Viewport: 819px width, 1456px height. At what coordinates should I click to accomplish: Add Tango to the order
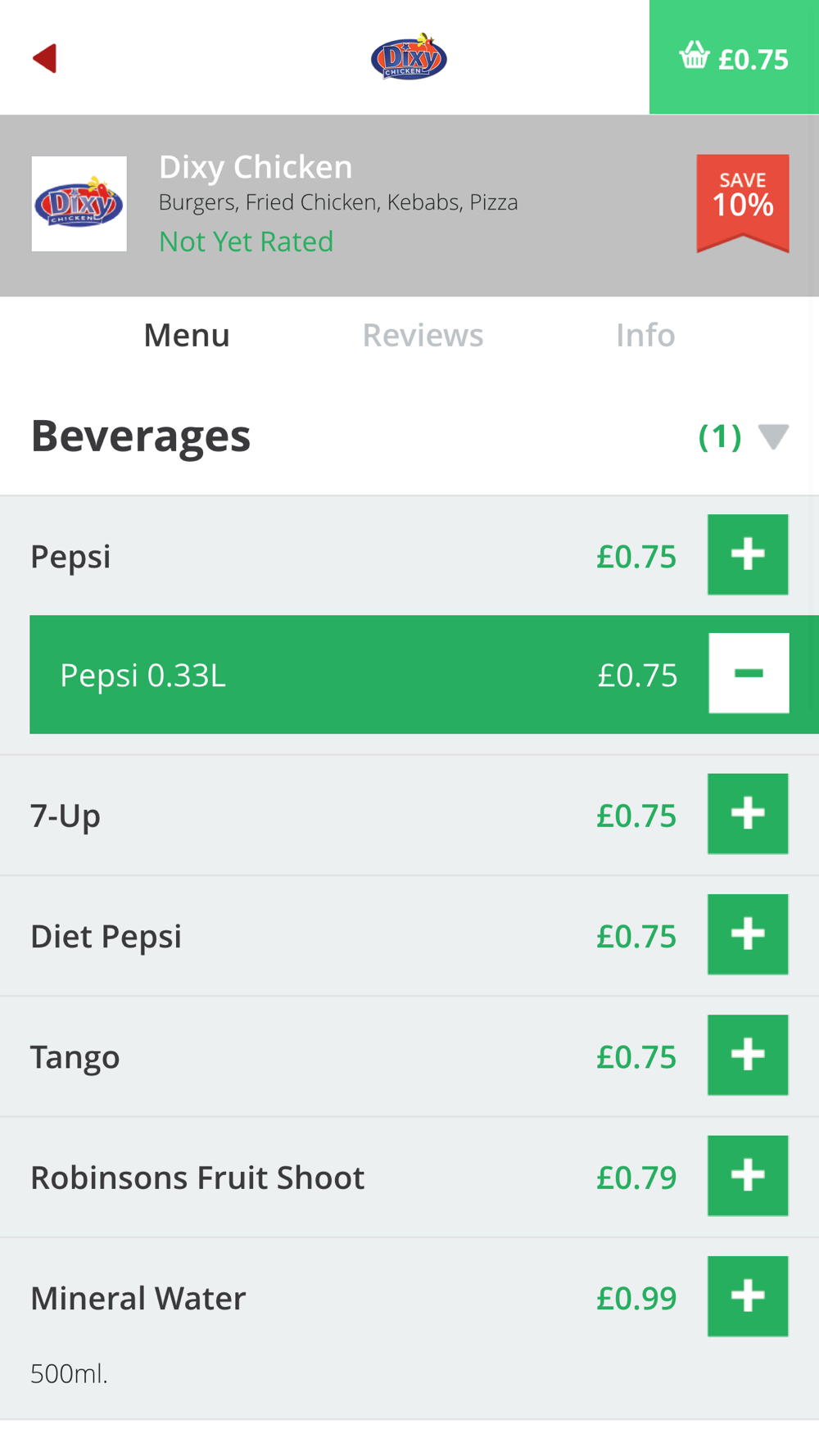[x=747, y=1055]
